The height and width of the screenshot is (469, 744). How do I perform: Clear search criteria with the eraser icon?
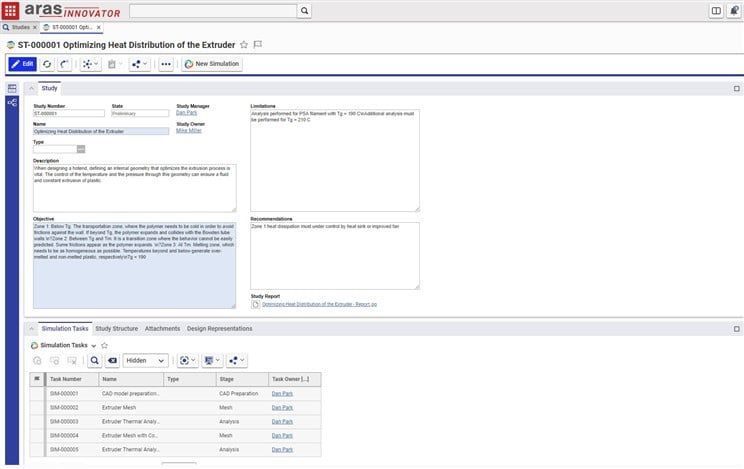[x=112, y=361]
